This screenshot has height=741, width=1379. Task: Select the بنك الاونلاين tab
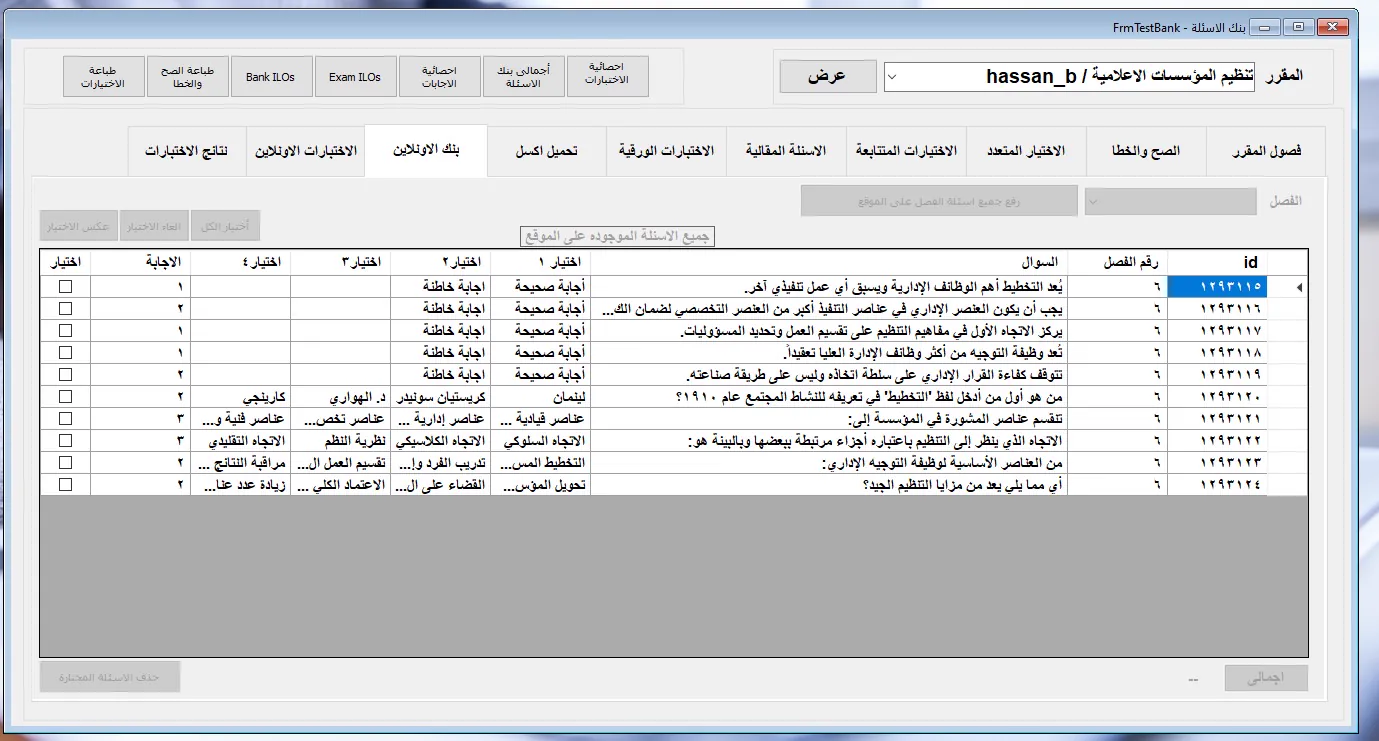(x=426, y=151)
